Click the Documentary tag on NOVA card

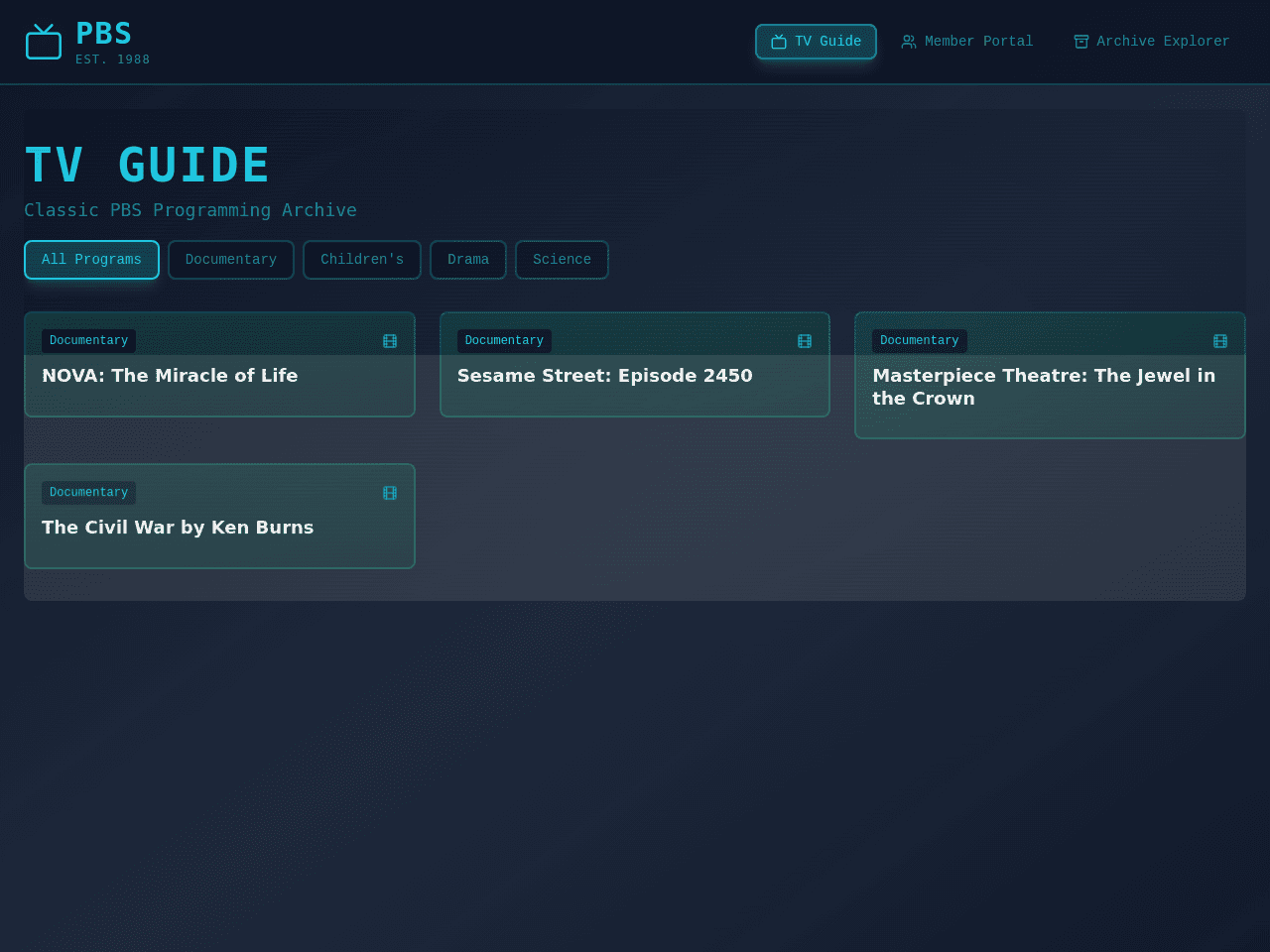pos(89,341)
